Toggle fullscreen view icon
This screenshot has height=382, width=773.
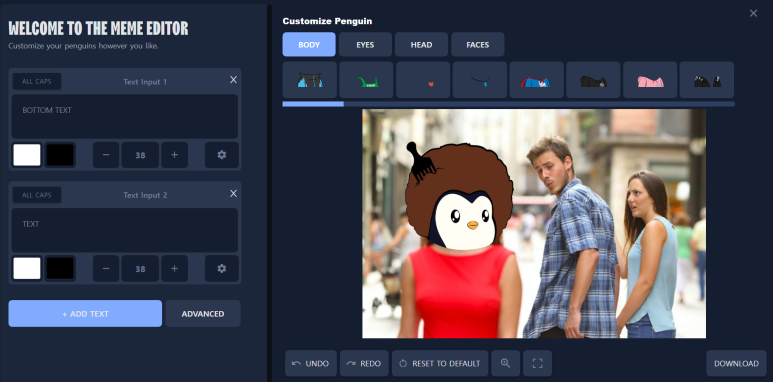tap(537, 363)
